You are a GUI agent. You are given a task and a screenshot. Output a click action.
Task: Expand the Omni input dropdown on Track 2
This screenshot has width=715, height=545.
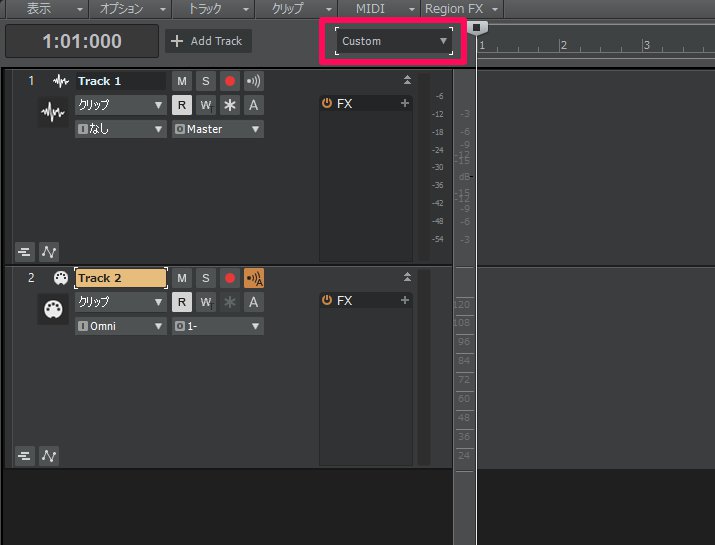coord(120,326)
